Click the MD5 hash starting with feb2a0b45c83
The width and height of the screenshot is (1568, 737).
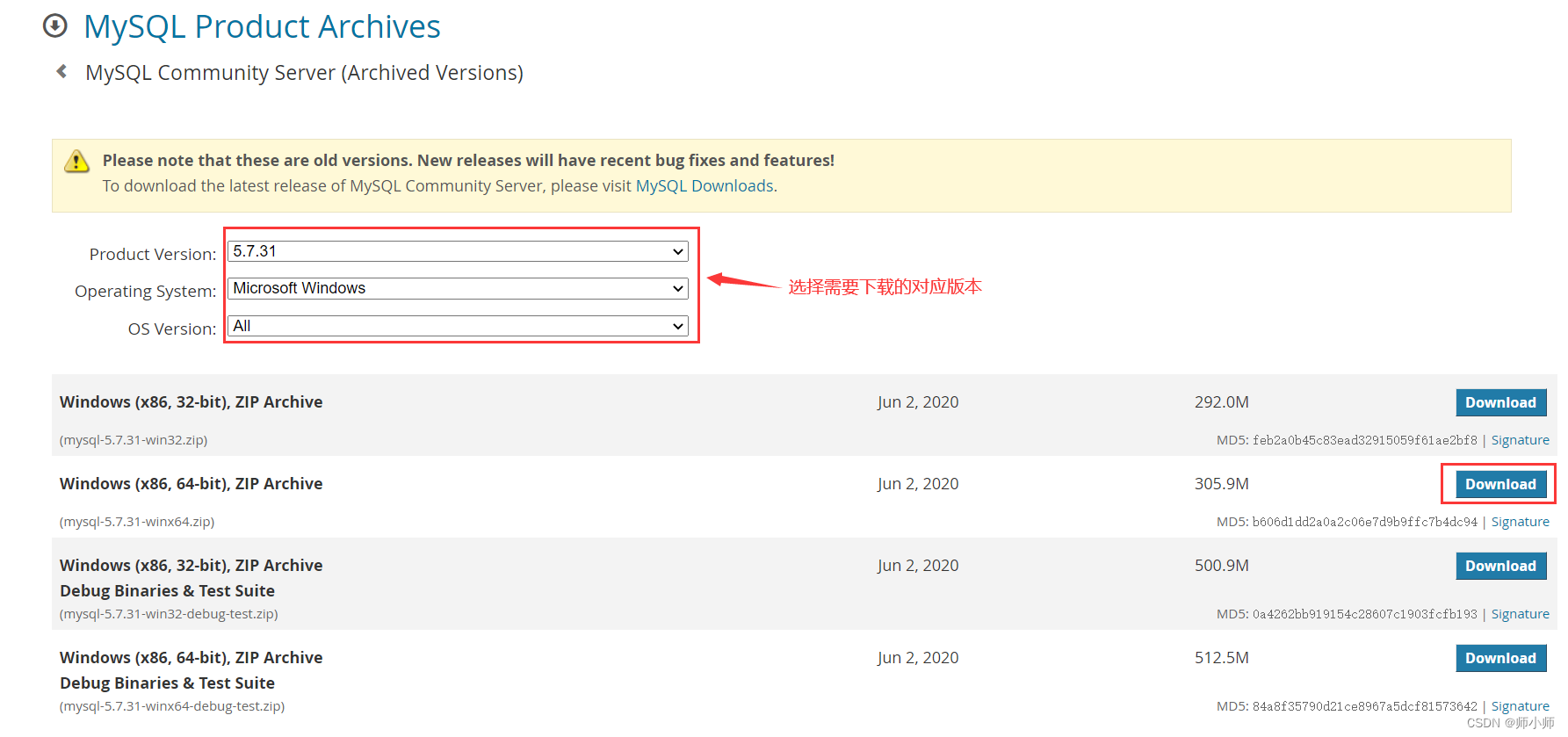click(x=1365, y=440)
